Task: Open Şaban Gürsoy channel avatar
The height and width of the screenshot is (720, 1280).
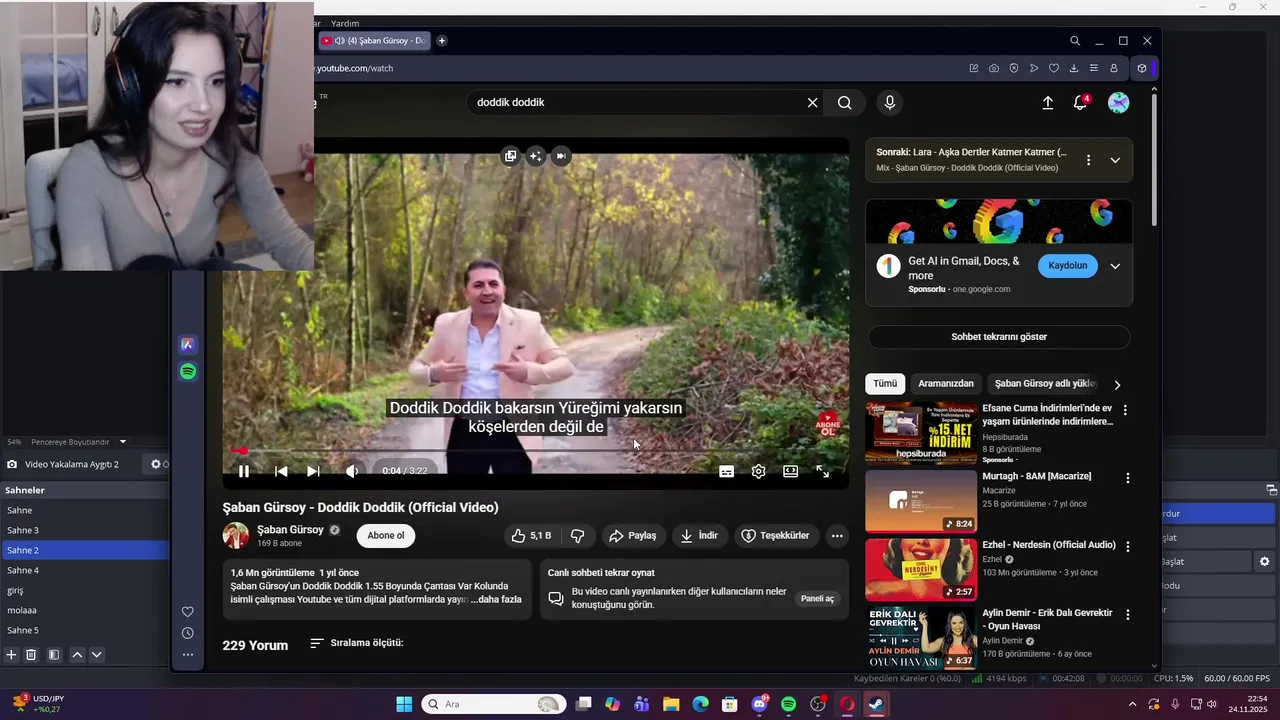Action: tap(236, 536)
